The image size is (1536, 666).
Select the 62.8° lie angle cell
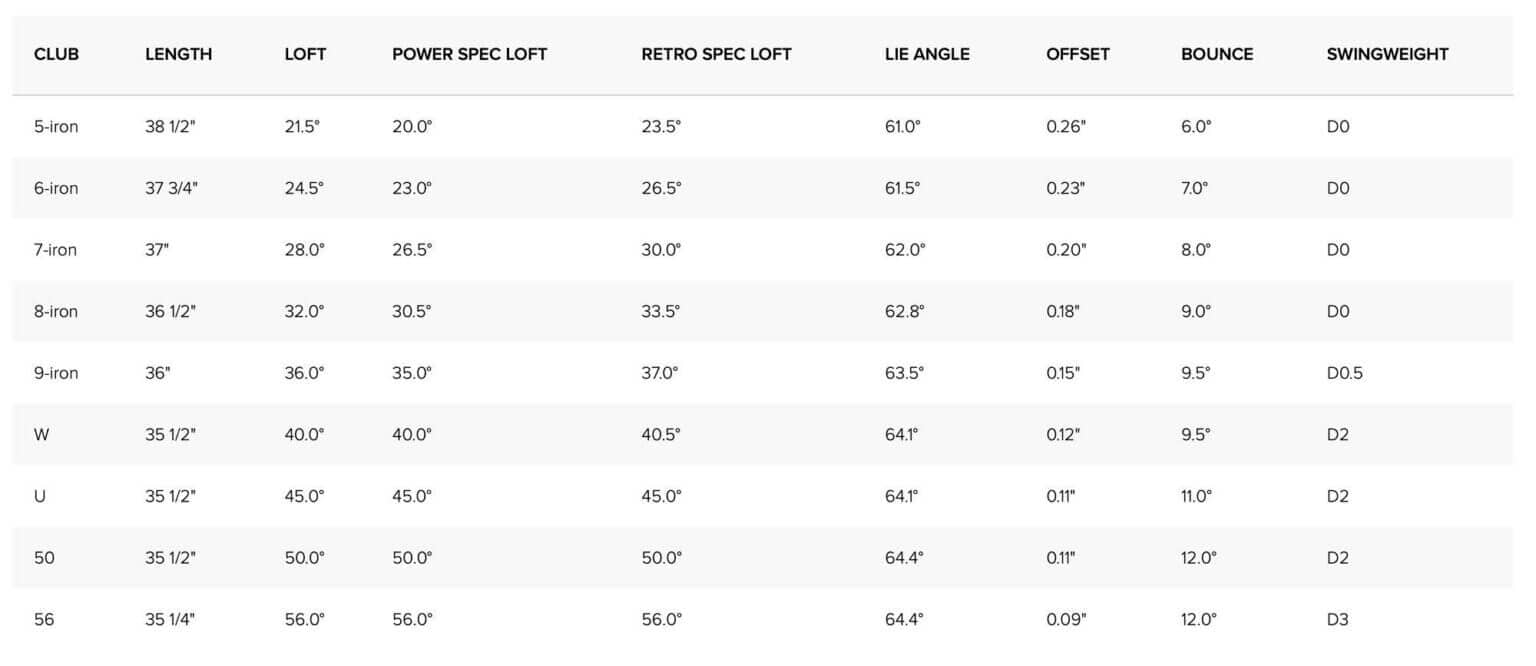904,312
